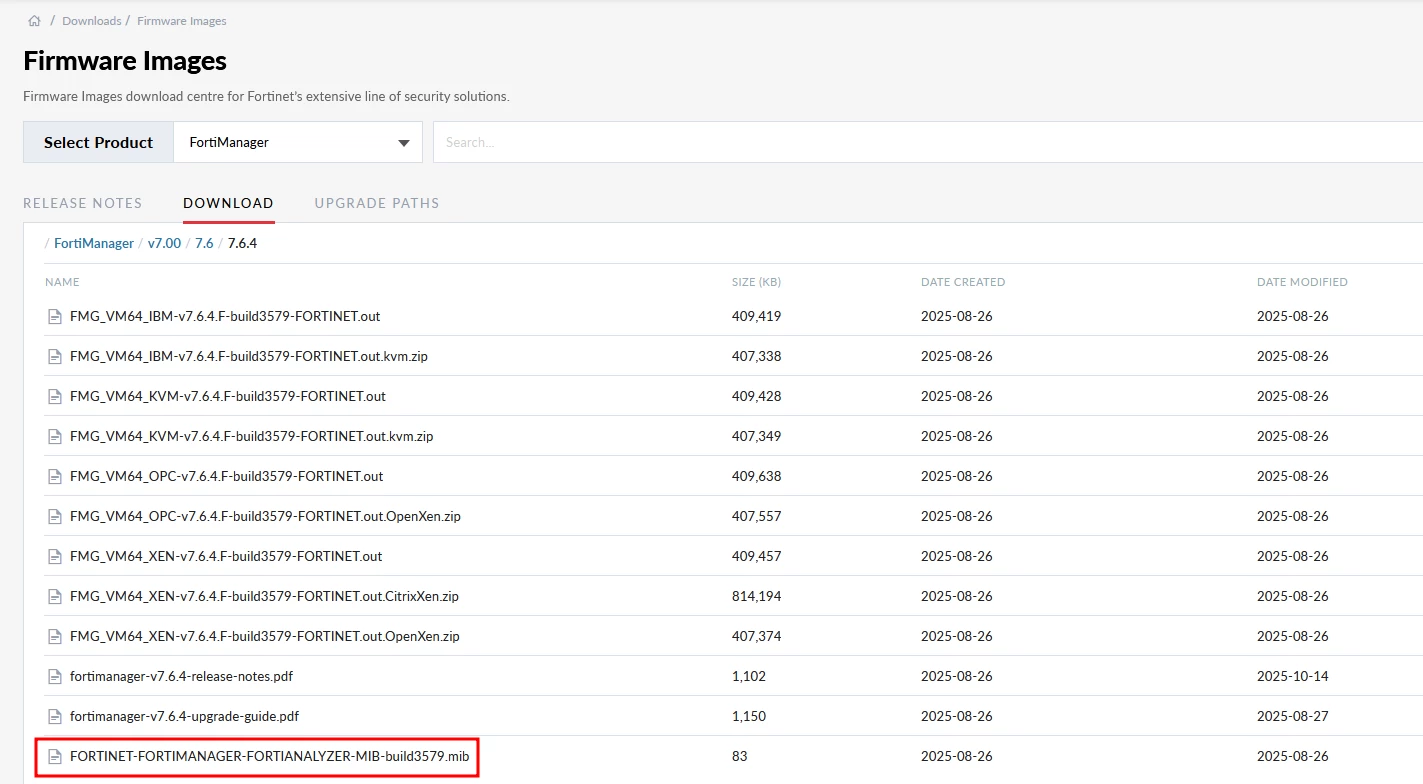Download FMG_VM64_IBM out.kvm.zip file
Screen dimensions: 1423x784
pos(249,356)
